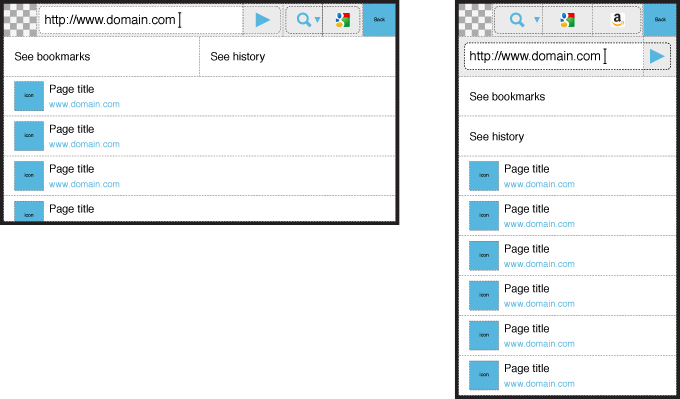
Task: Click the blue go arrow in portrait mockup
Action: 657,56
